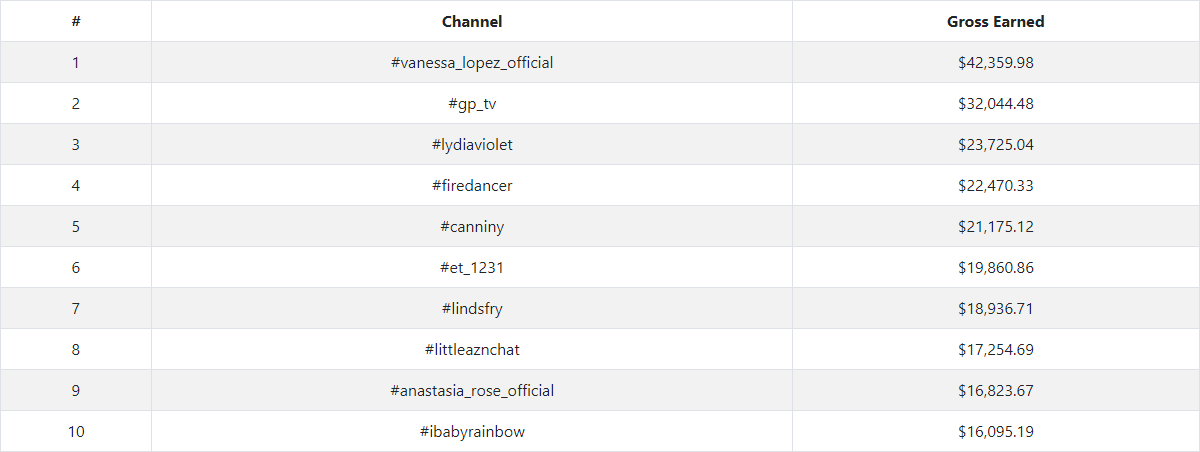Click the # rank column header
1200x452 pixels.
[76, 22]
